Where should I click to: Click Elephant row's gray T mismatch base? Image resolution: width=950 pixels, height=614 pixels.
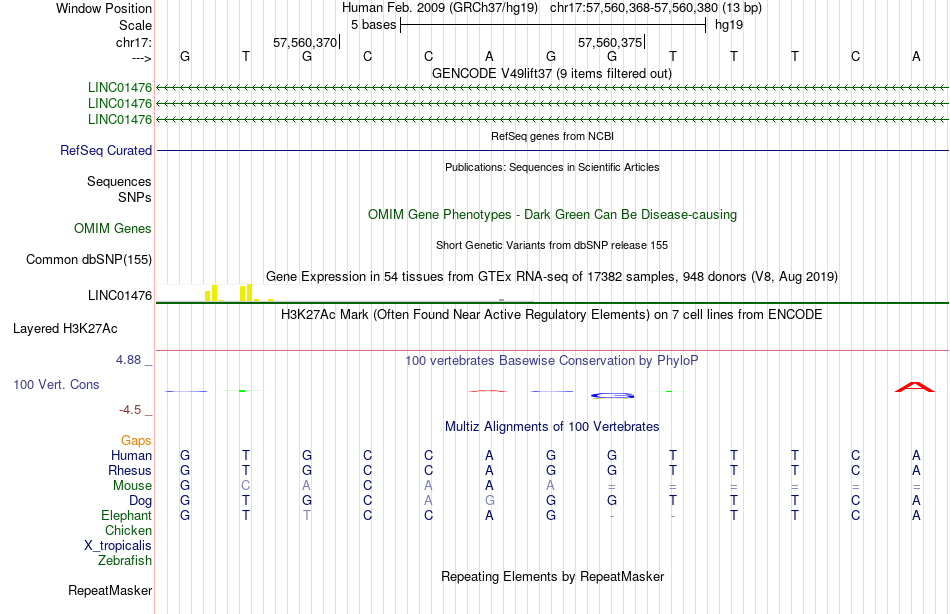click(x=307, y=516)
